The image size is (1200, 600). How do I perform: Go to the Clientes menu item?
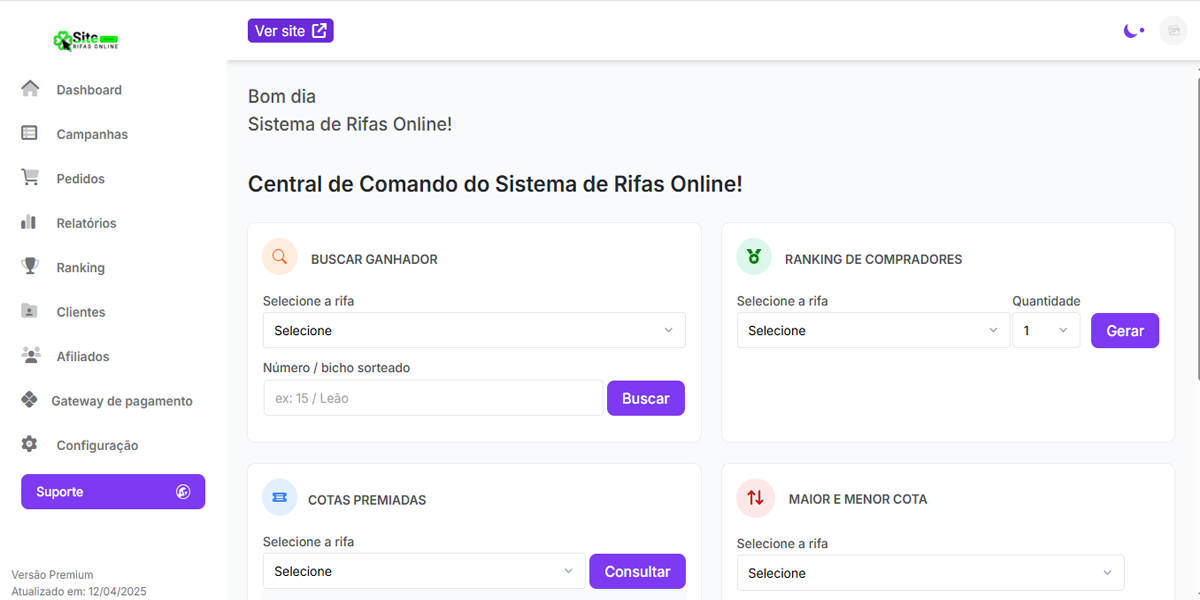click(x=81, y=312)
